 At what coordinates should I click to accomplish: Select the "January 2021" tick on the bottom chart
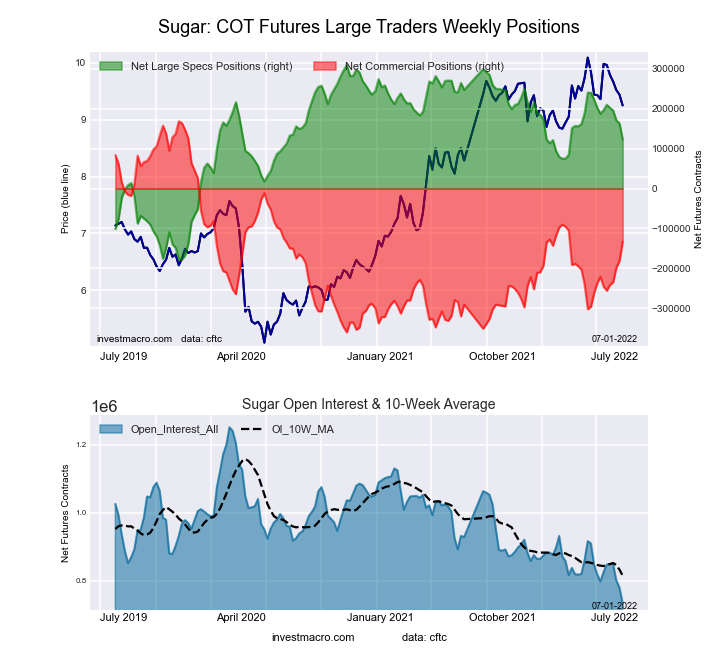pyautogui.click(x=379, y=618)
